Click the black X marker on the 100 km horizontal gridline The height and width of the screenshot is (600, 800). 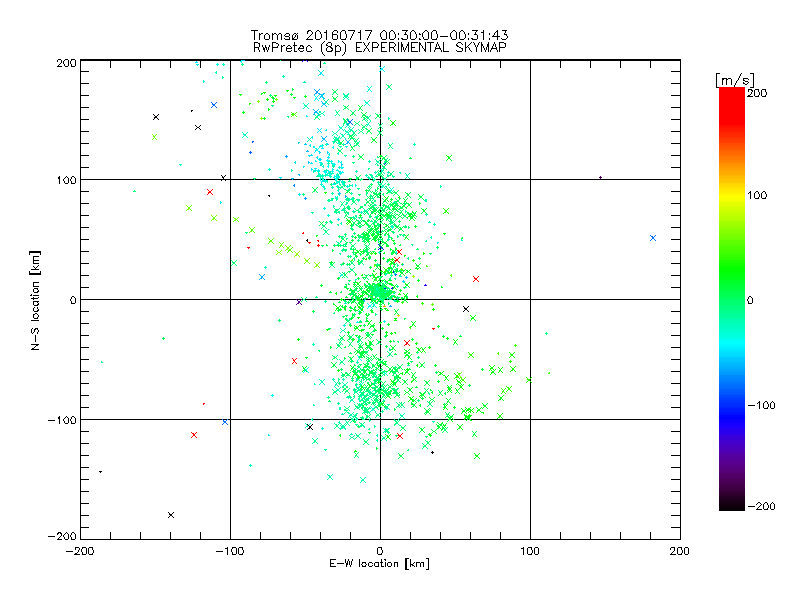(x=223, y=178)
